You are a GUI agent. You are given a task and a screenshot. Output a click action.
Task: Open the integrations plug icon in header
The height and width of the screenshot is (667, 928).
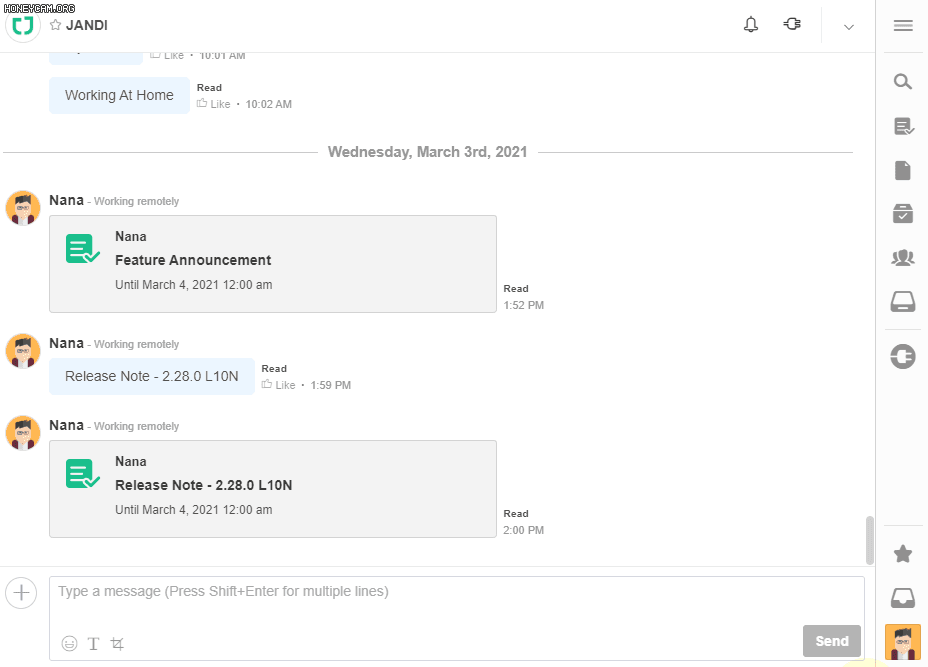(792, 24)
